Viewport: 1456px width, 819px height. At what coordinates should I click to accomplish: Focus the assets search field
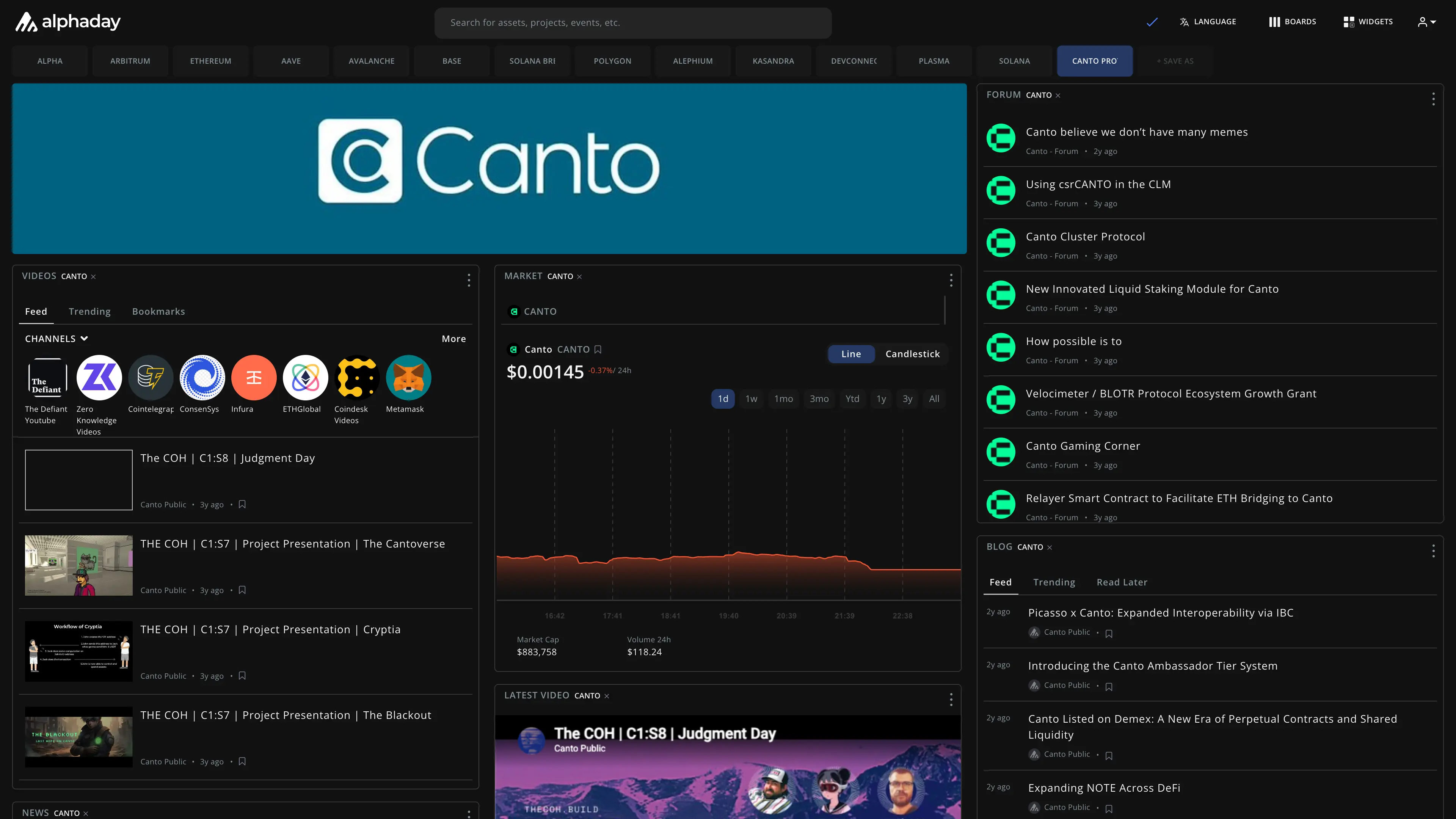[633, 23]
